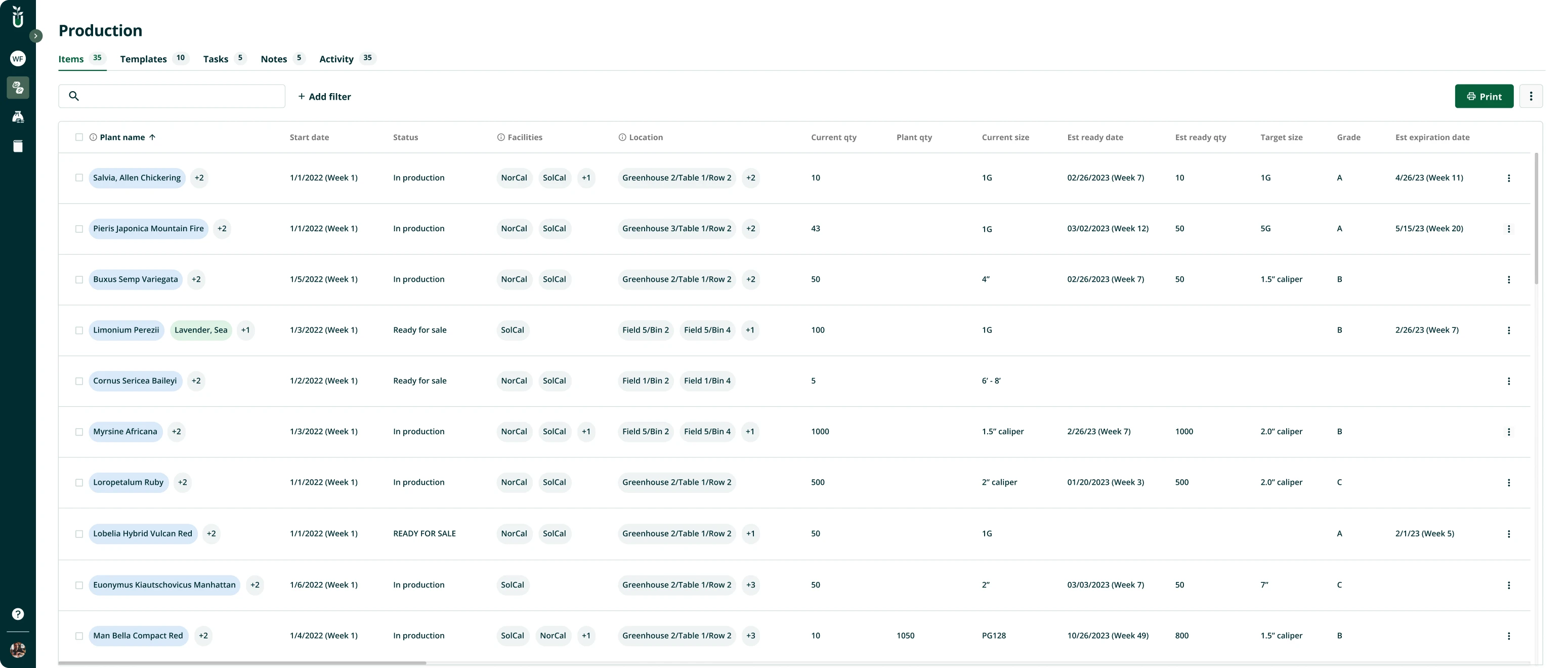Screen dimensions: 1568x668
Task: Select the active Production sidebar icon
Action: pyautogui.click(x=18, y=88)
